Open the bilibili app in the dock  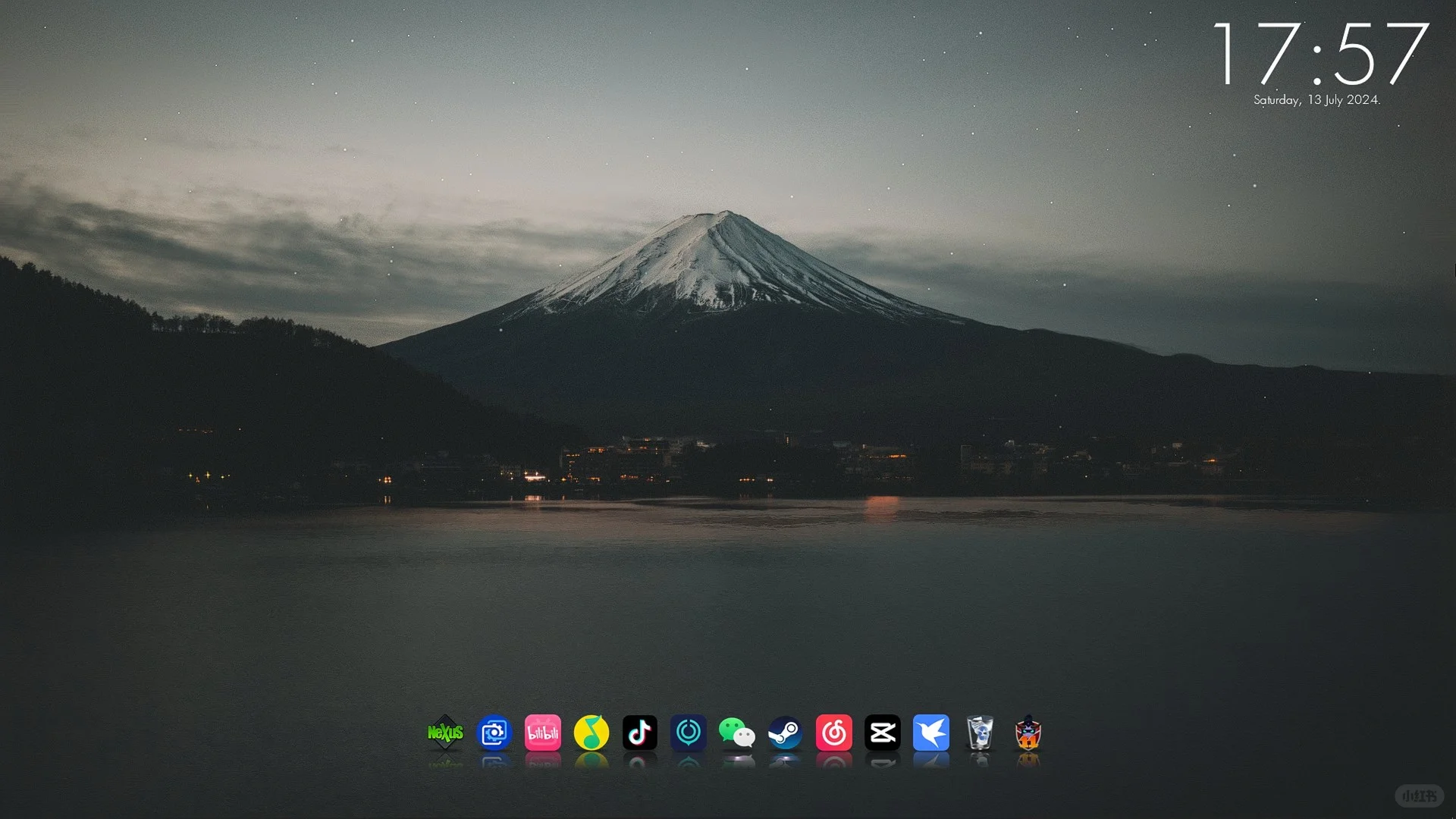[543, 733]
